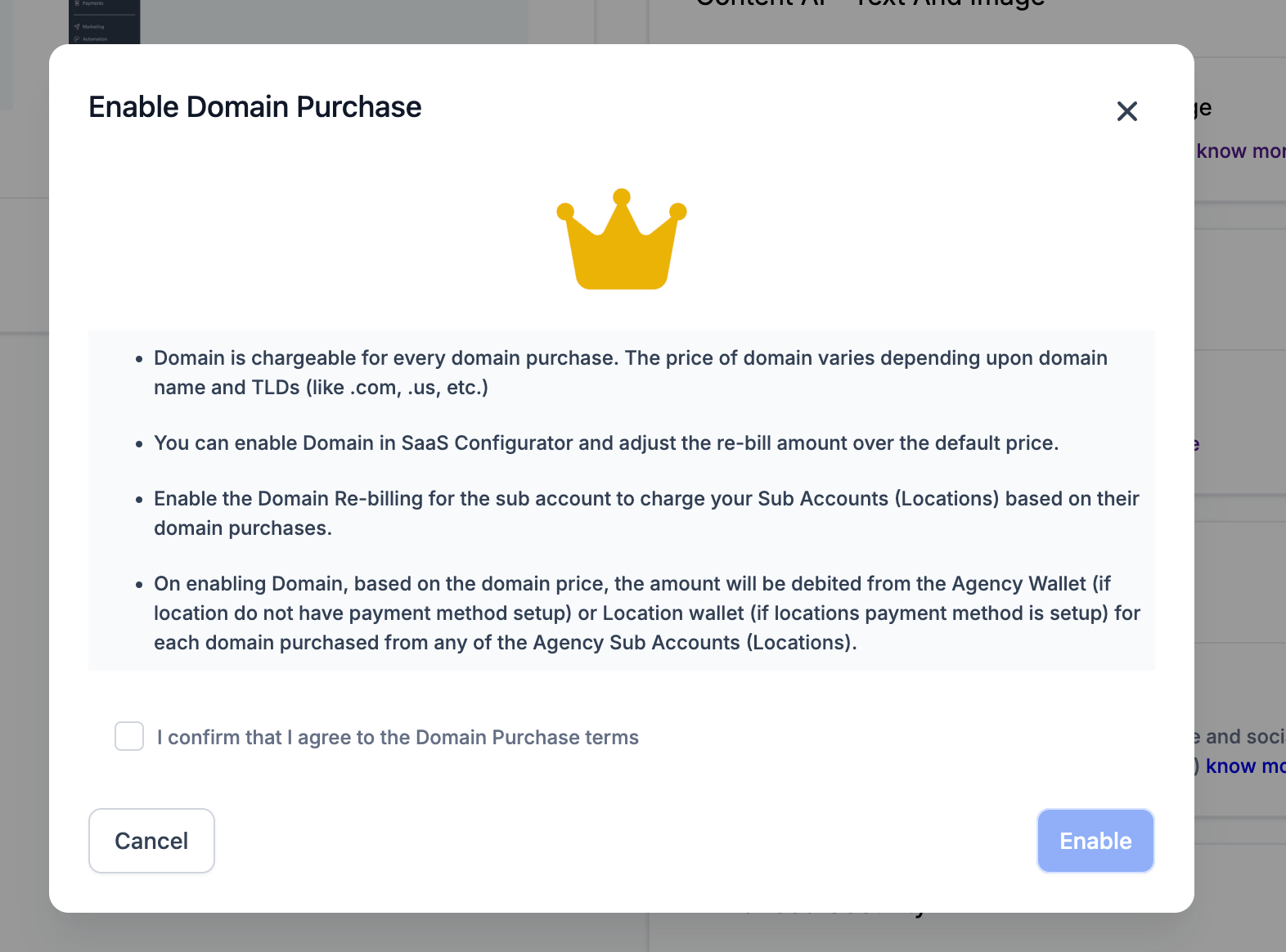Close the Enable Domain Purchase dialog
The width and height of the screenshot is (1286, 952).
coord(1127,111)
